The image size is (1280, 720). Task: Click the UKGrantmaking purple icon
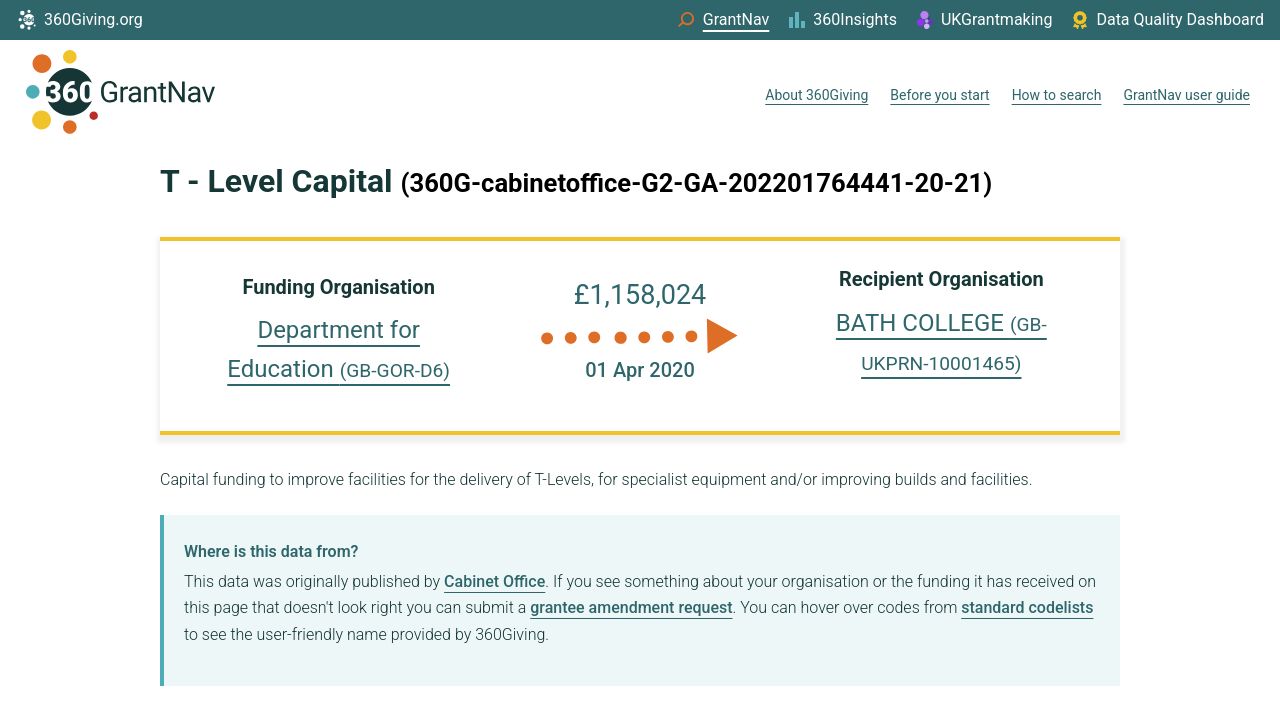click(x=924, y=19)
